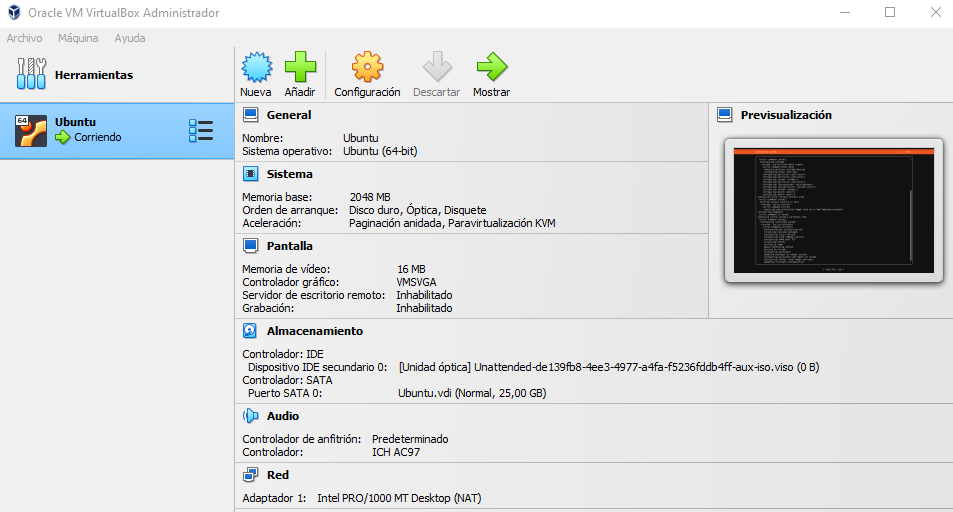The width and height of the screenshot is (953, 512).
Task: Open Ubuntu machine list menu icon
Action: 201,131
